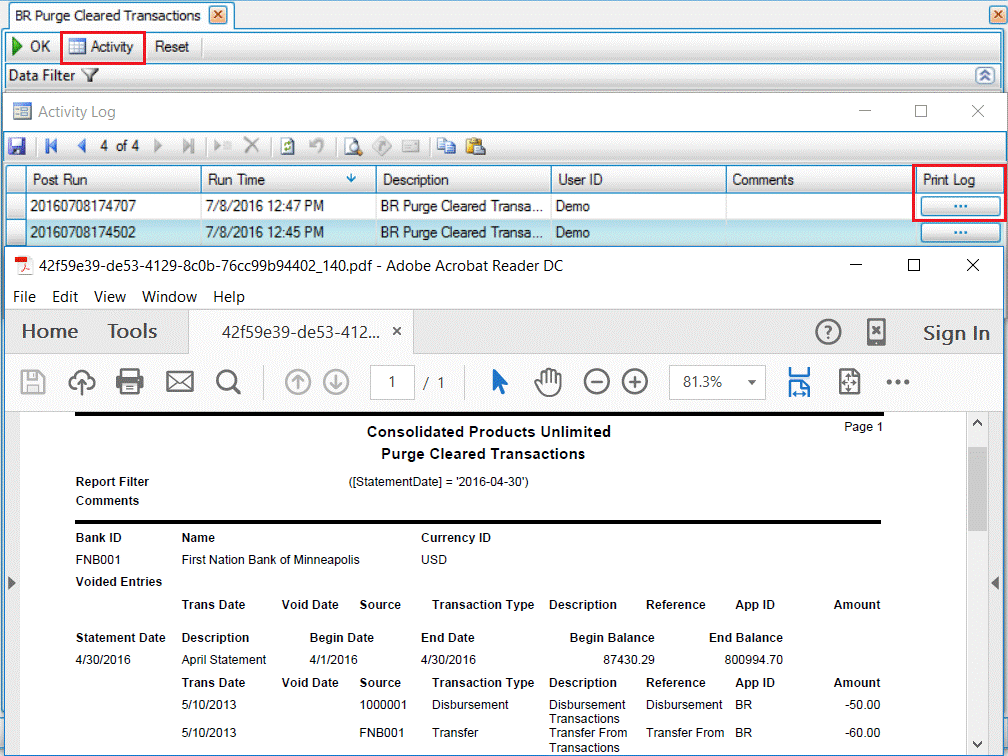Click the copy icon in Activity Log
This screenshot has width=1008, height=756.
coord(446,147)
